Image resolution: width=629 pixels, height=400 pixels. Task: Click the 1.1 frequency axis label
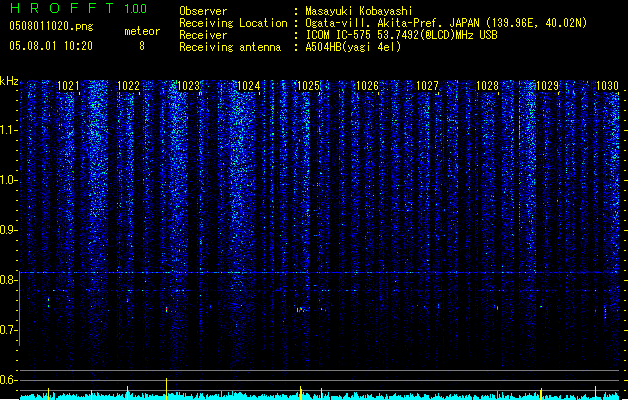[9, 130]
